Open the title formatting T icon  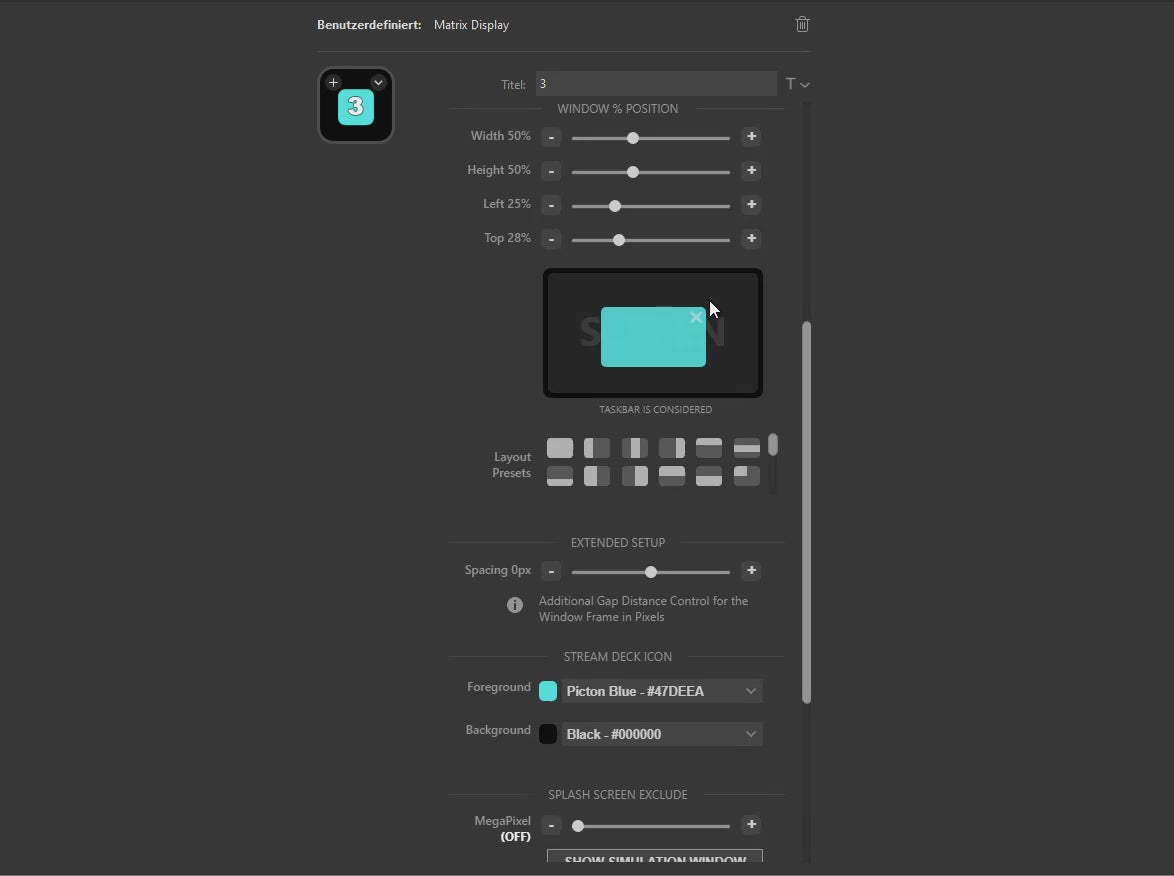point(791,84)
